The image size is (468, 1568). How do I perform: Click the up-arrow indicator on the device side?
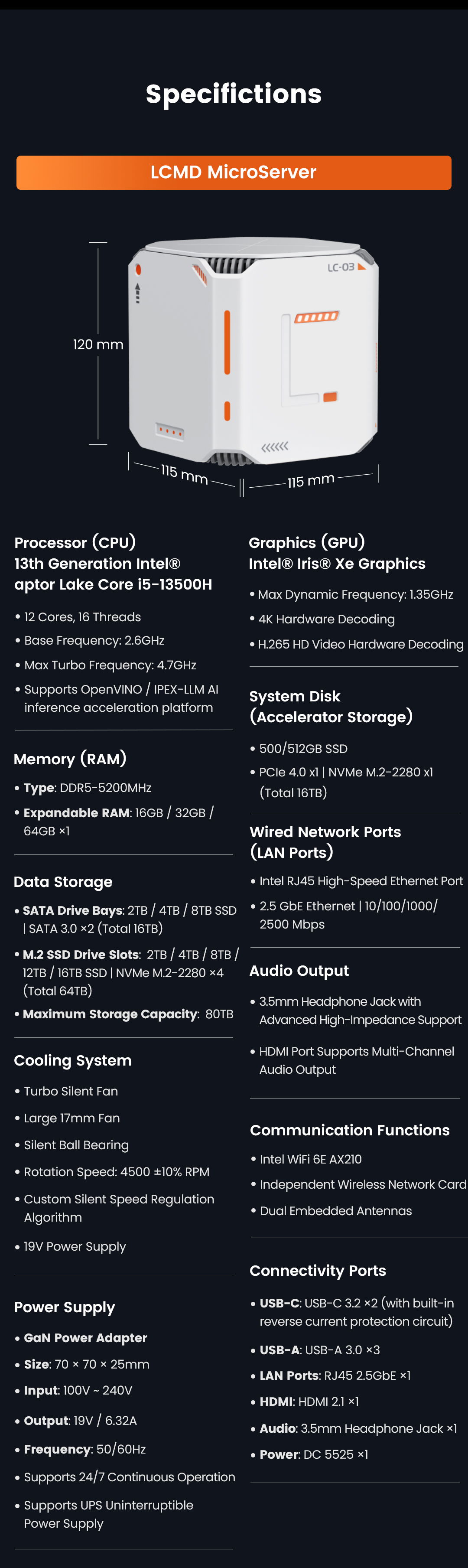pyautogui.click(x=137, y=292)
